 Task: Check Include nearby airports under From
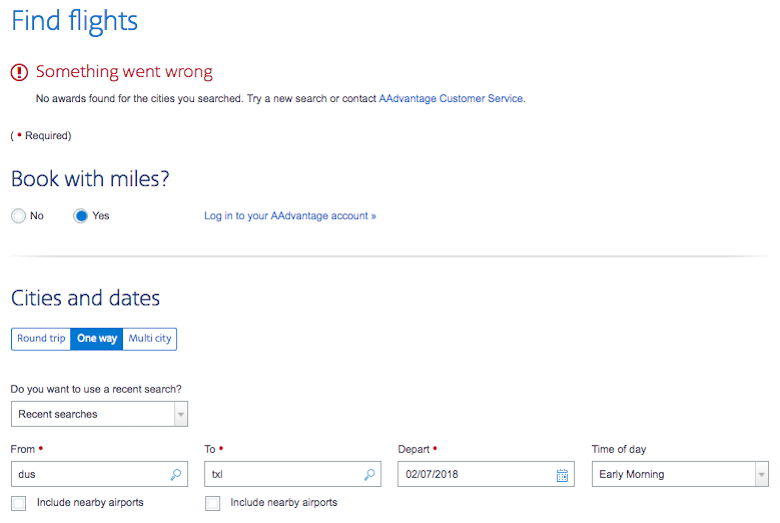tap(18, 503)
